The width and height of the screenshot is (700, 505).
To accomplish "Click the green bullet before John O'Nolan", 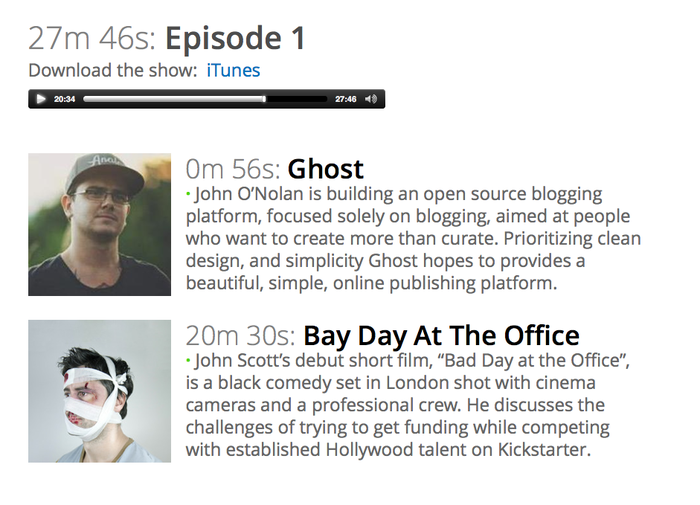I will tap(188, 194).
